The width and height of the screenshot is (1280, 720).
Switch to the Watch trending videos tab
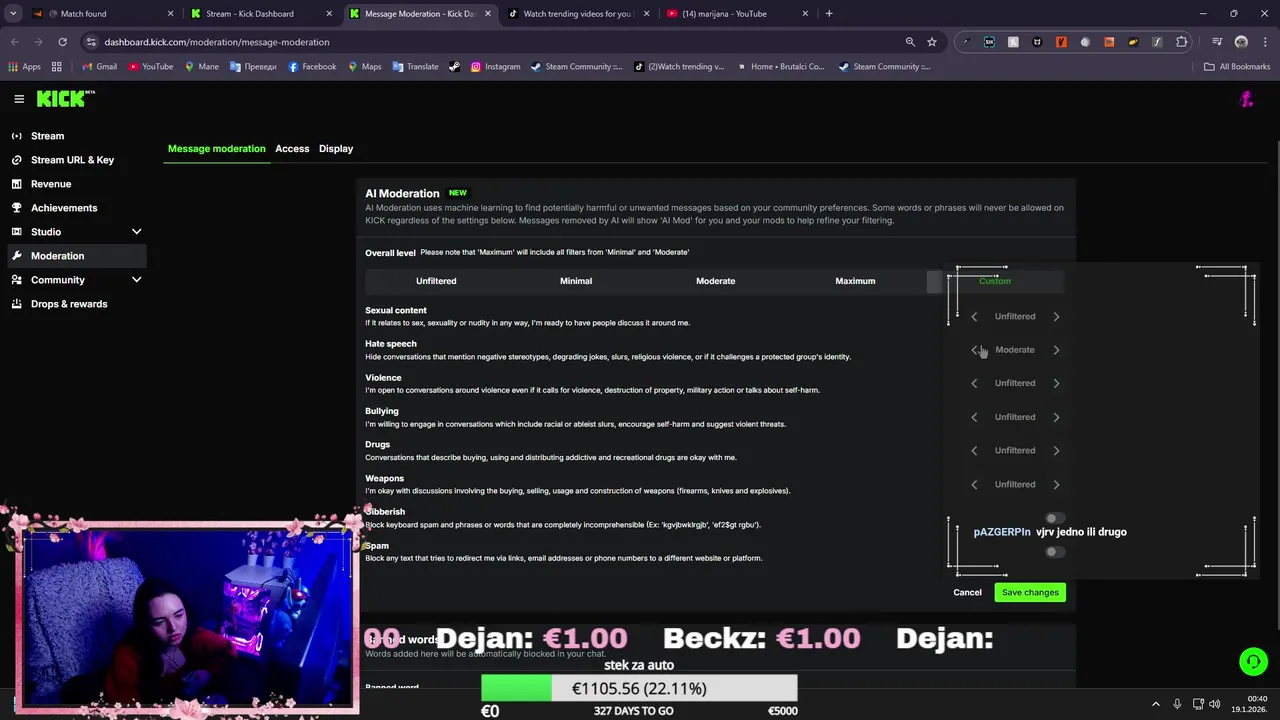click(580, 14)
